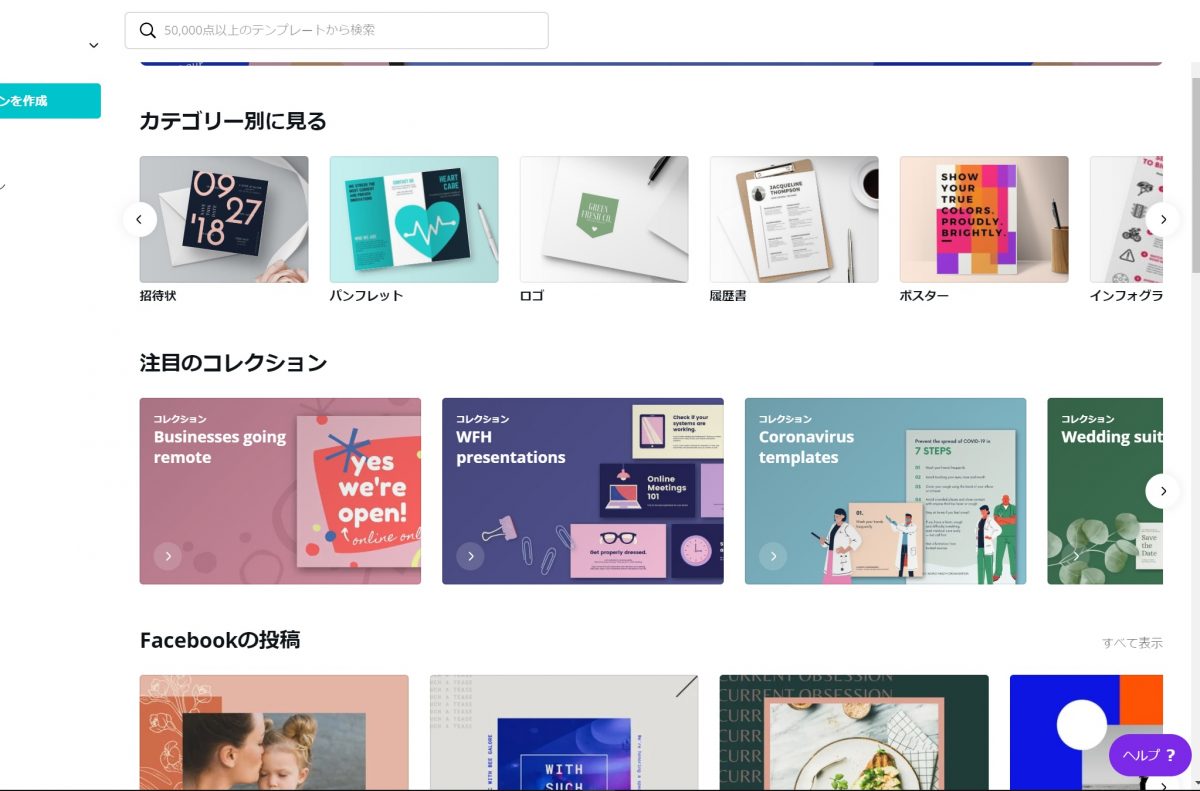
Task: Open the ヘルプ help button
Action: (x=1150, y=755)
